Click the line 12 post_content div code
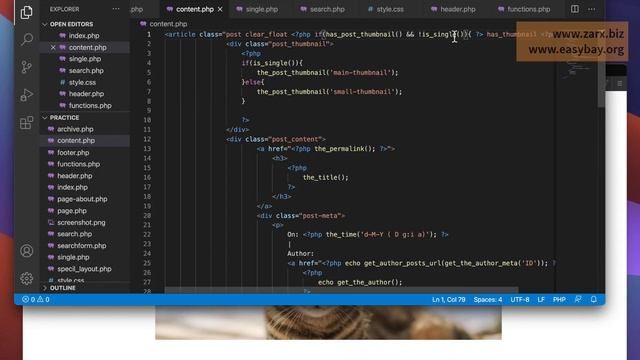This screenshot has height=360, width=640. point(276,139)
